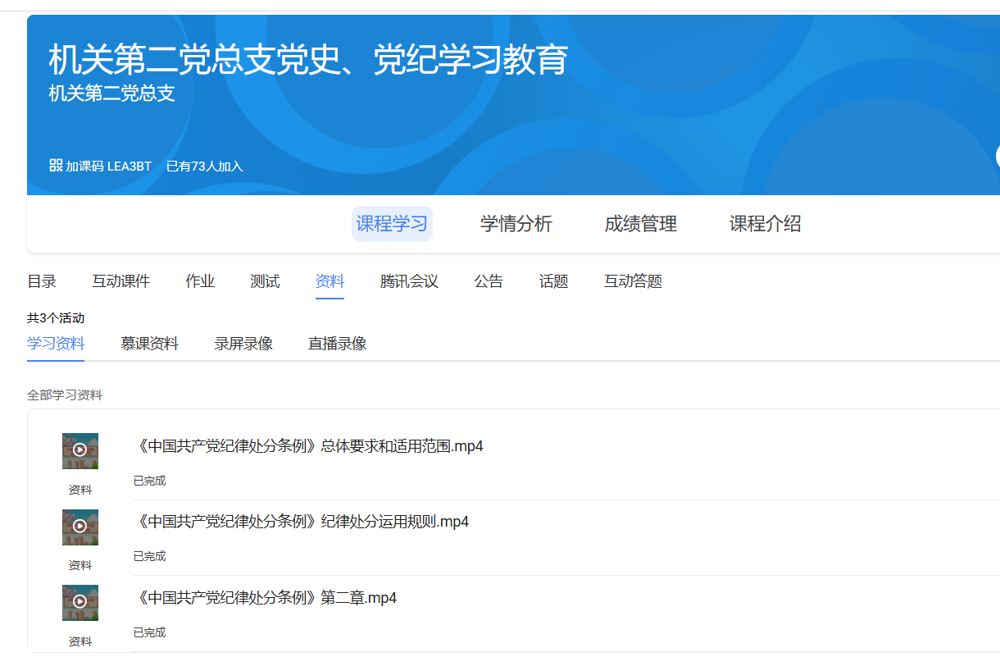Click the QR code icon beside 加课码

coord(56,165)
